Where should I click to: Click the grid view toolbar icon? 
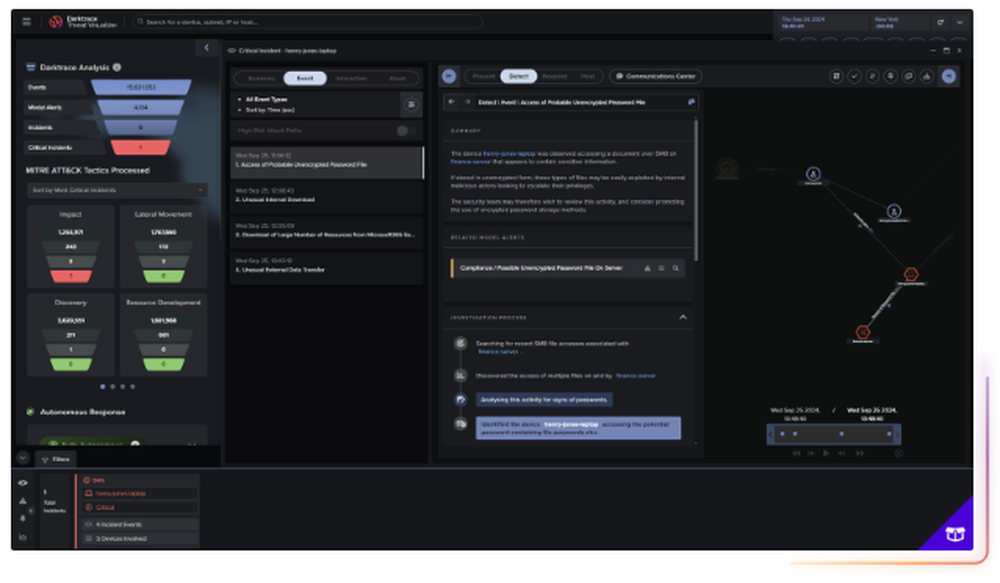(836, 76)
